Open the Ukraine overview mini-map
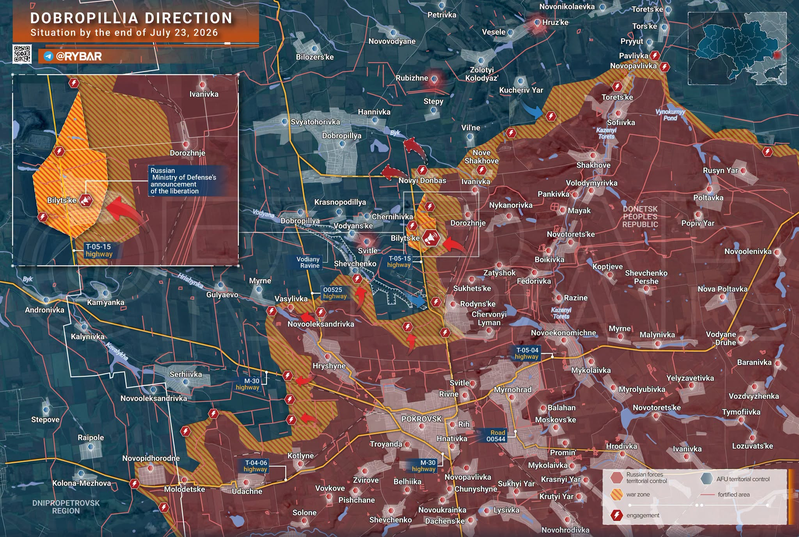 (737, 48)
